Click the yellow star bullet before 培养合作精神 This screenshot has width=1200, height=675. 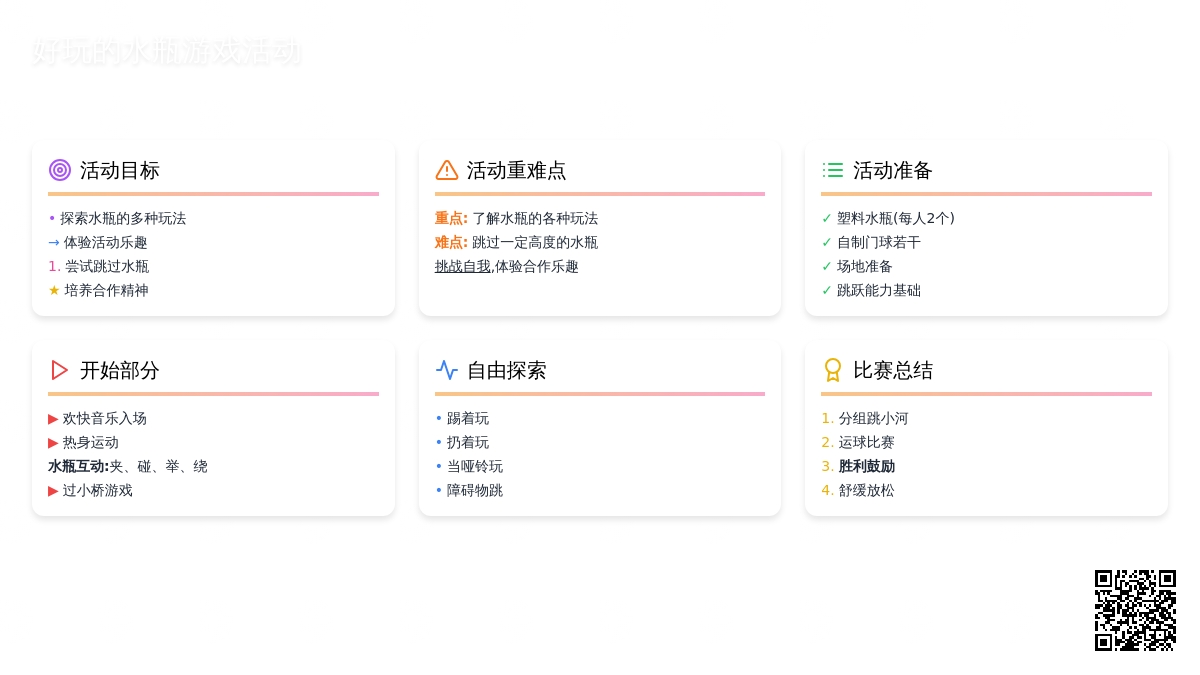pyautogui.click(x=54, y=290)
